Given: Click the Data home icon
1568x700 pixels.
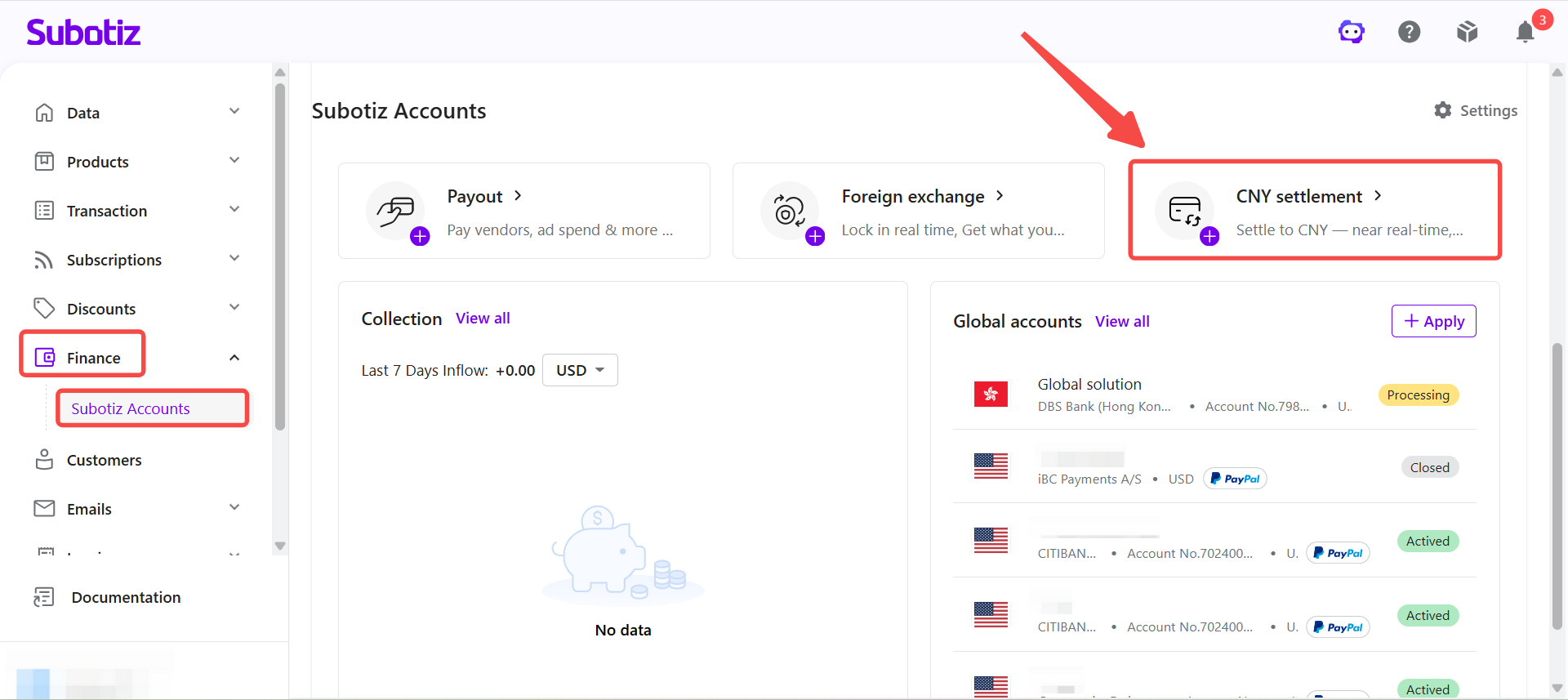Looking at the screenshot, I should click(44, 113).
